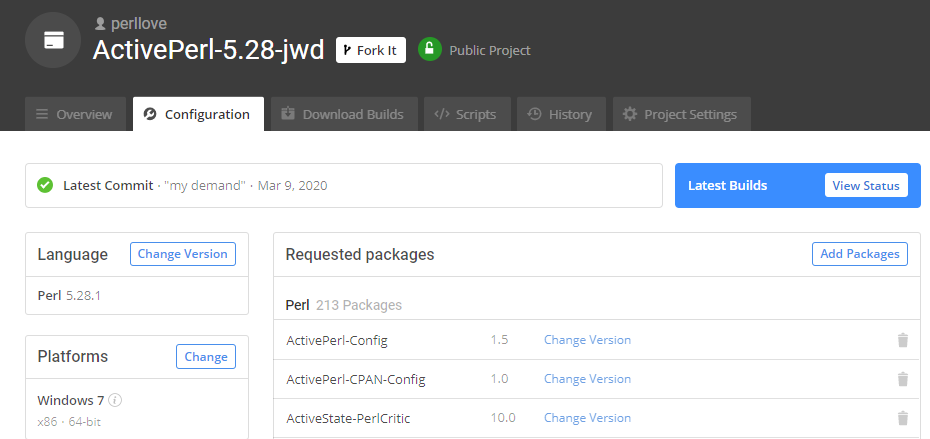Click the project avatar icon
Screen dimensions: 930x439
coord(54,40)
